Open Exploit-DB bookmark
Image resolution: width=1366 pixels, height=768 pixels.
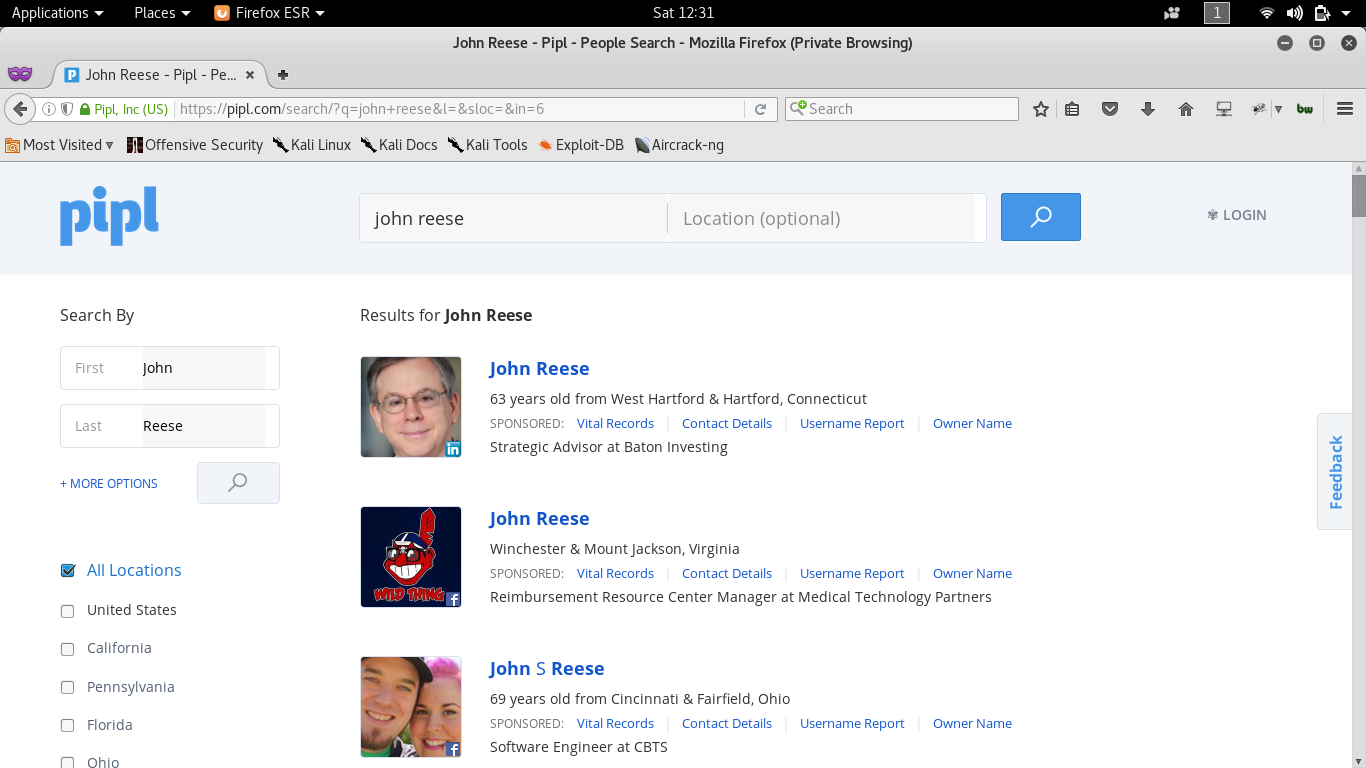pos(580,145)
